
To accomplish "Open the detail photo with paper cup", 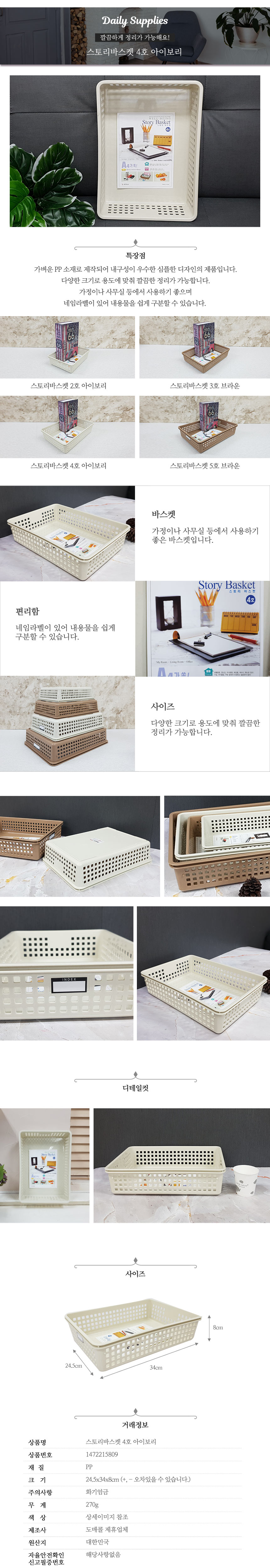I will (182, 1165).
